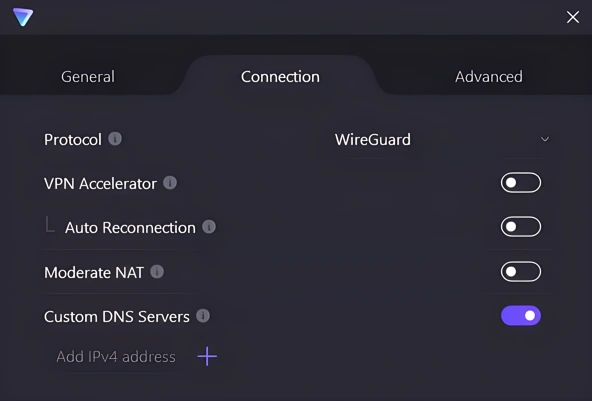Switch to the General tab
This screenshot has width=592, height=401.
[88, 77]
